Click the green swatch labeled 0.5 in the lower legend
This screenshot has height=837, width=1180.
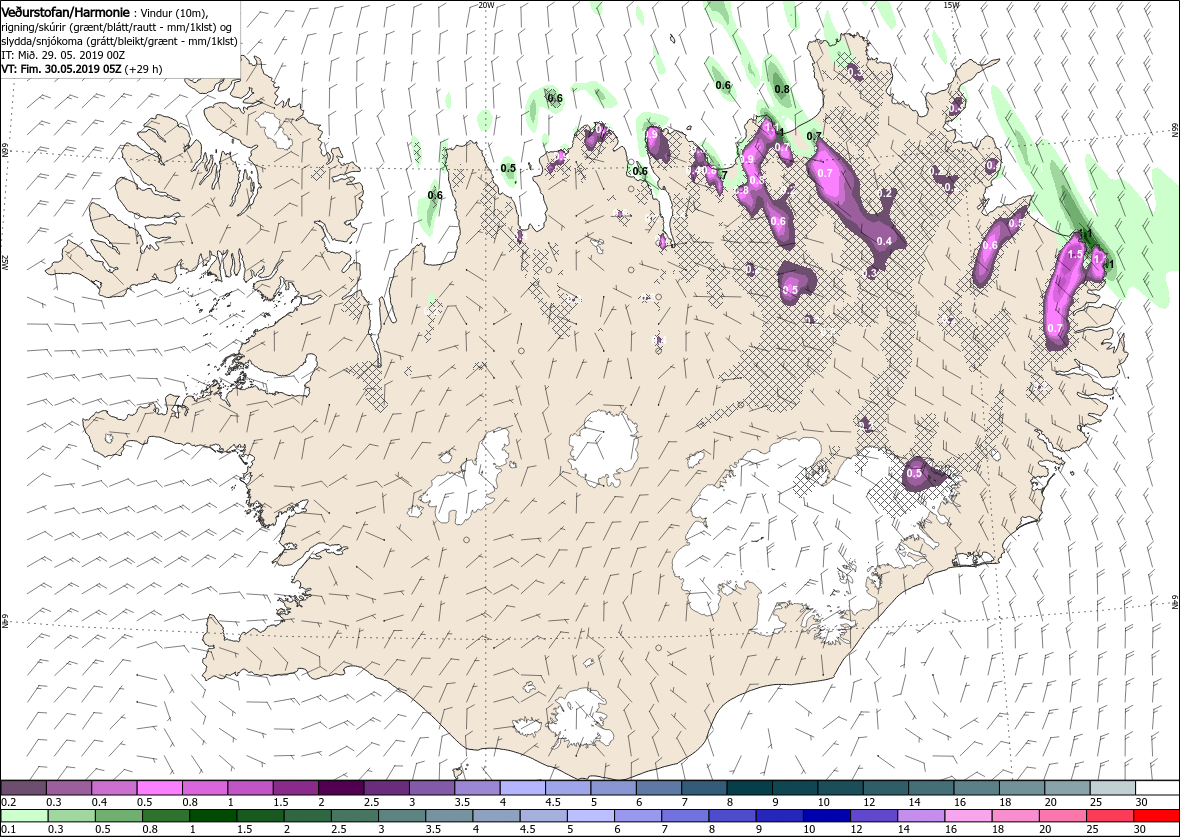tap(118, 816)
